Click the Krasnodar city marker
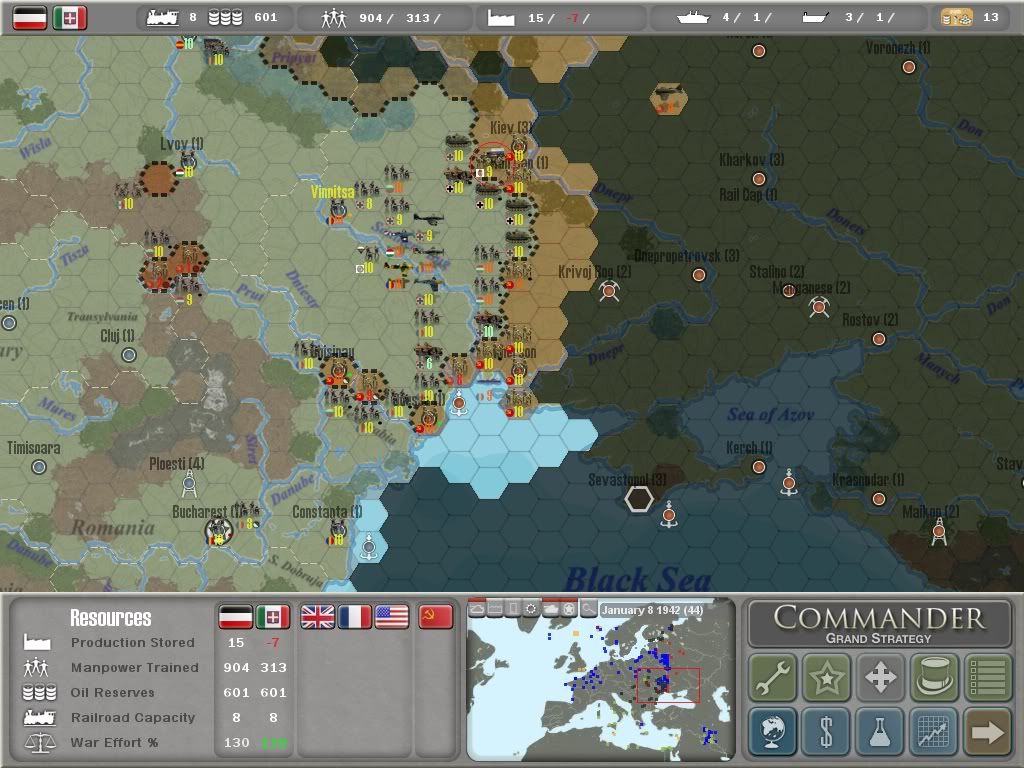The image size is (1024, 768). coord(878,499)
